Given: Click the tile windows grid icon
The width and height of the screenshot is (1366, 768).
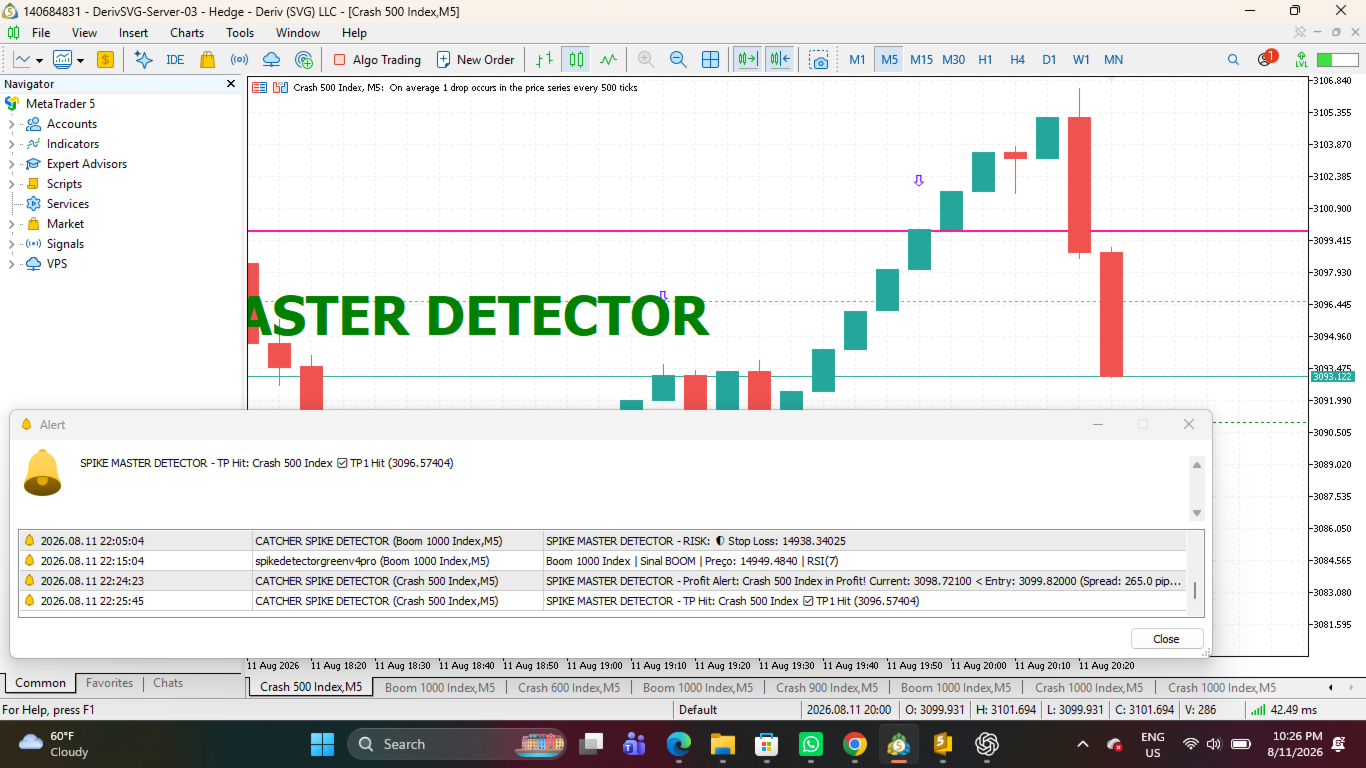Looking at the screenshot, I should click(710, 60).
